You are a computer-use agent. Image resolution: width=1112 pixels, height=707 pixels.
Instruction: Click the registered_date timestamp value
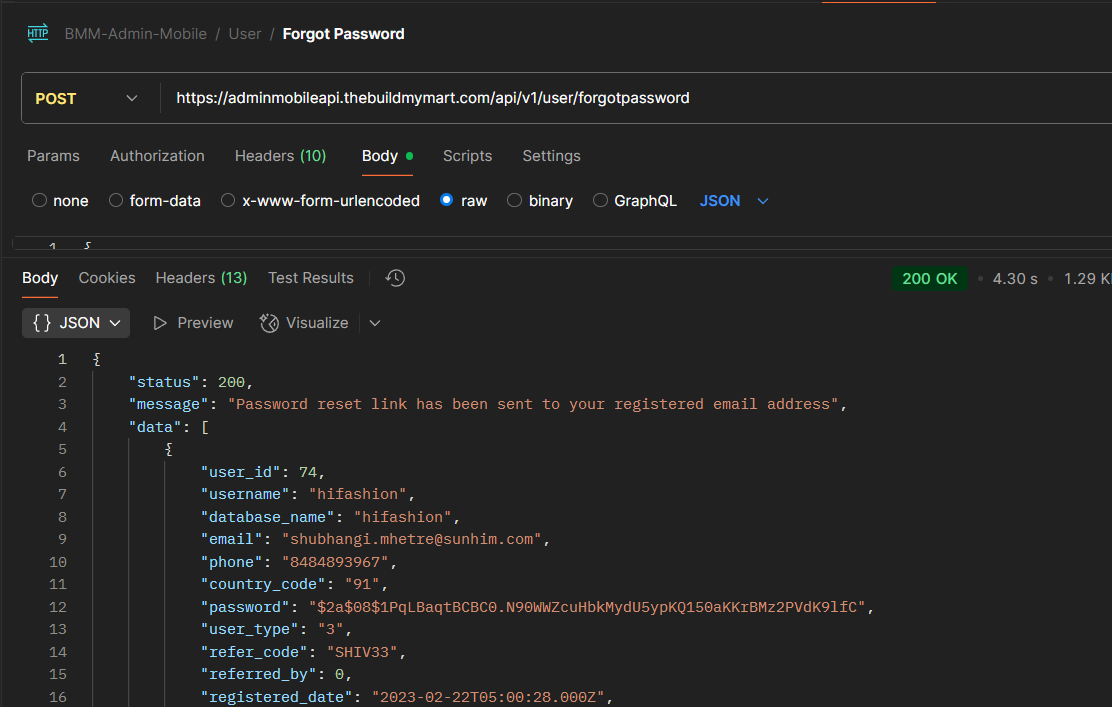488,697
